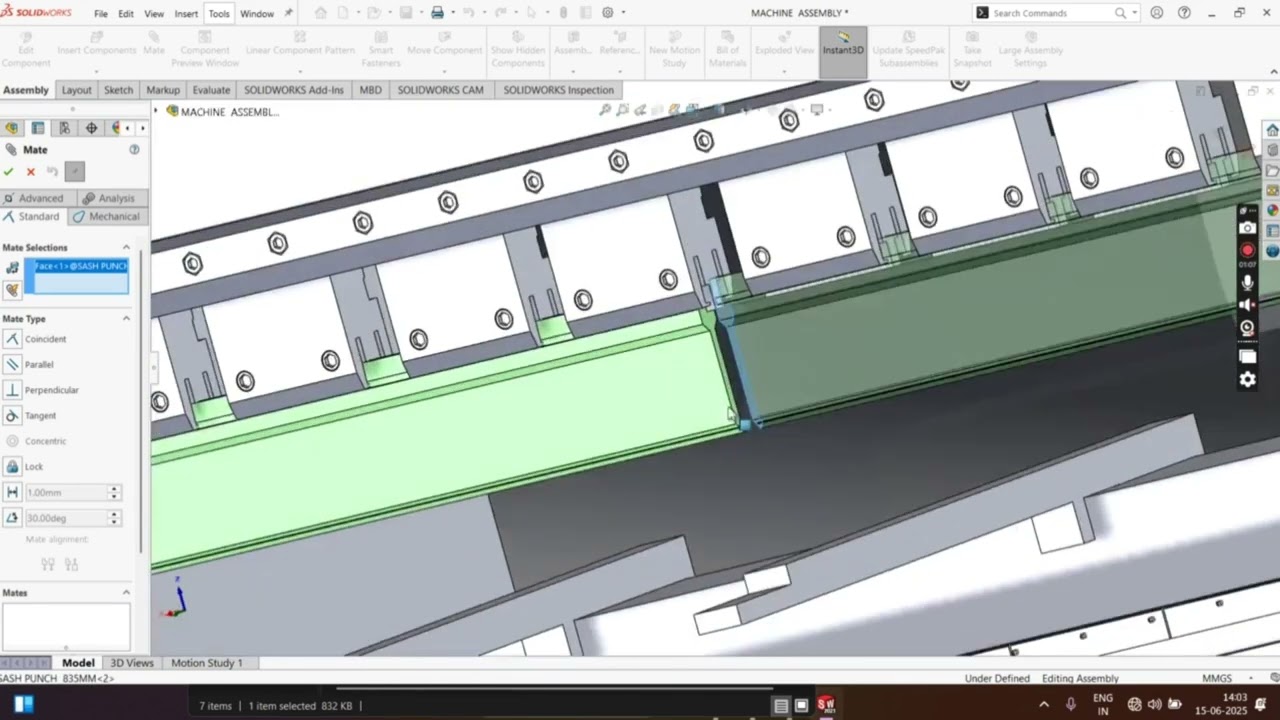Switch to the Evaluate tab

coord(211,90)
